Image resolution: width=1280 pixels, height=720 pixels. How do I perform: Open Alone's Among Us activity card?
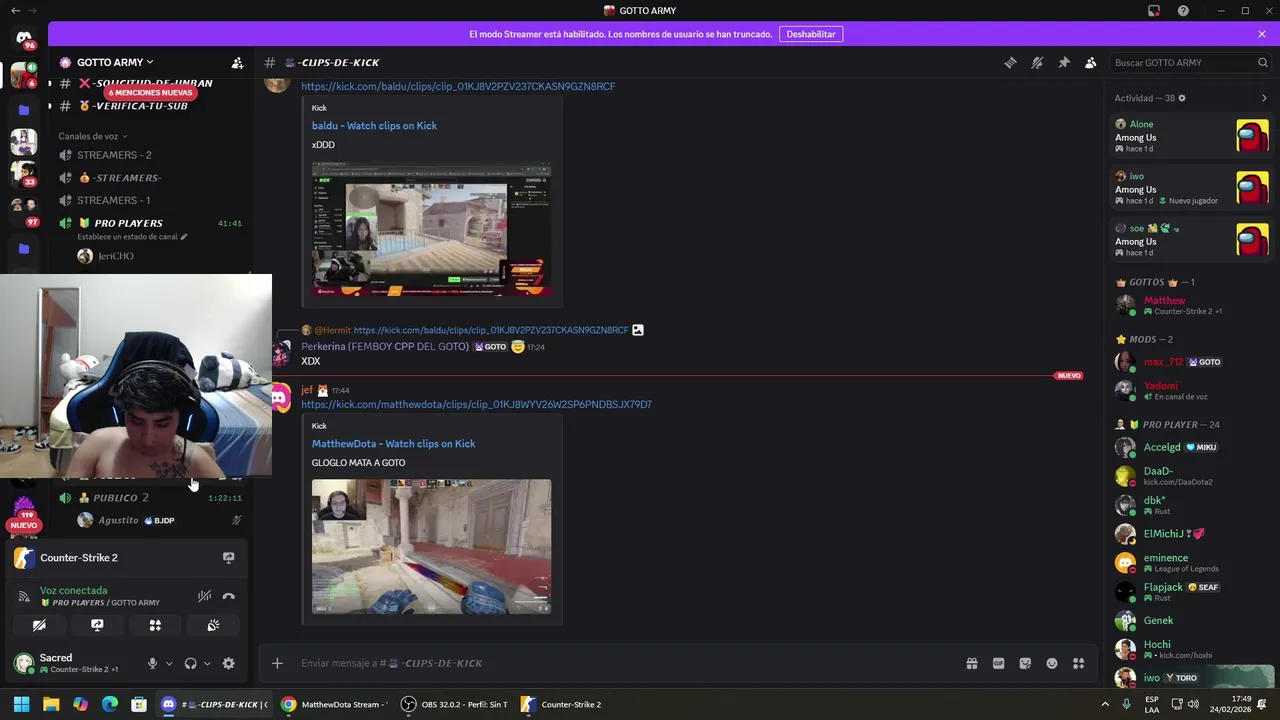[1192, 136]
